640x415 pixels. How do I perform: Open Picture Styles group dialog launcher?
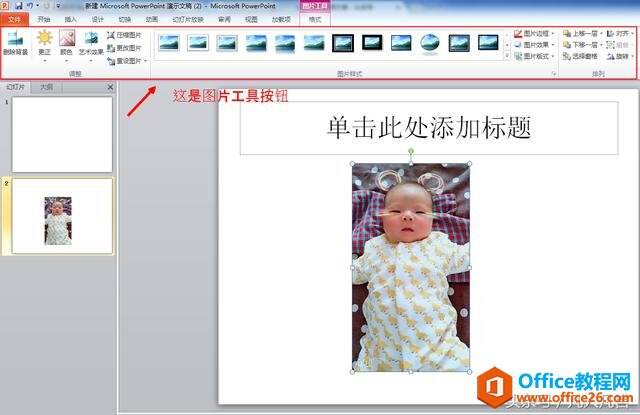click(554, 73)
